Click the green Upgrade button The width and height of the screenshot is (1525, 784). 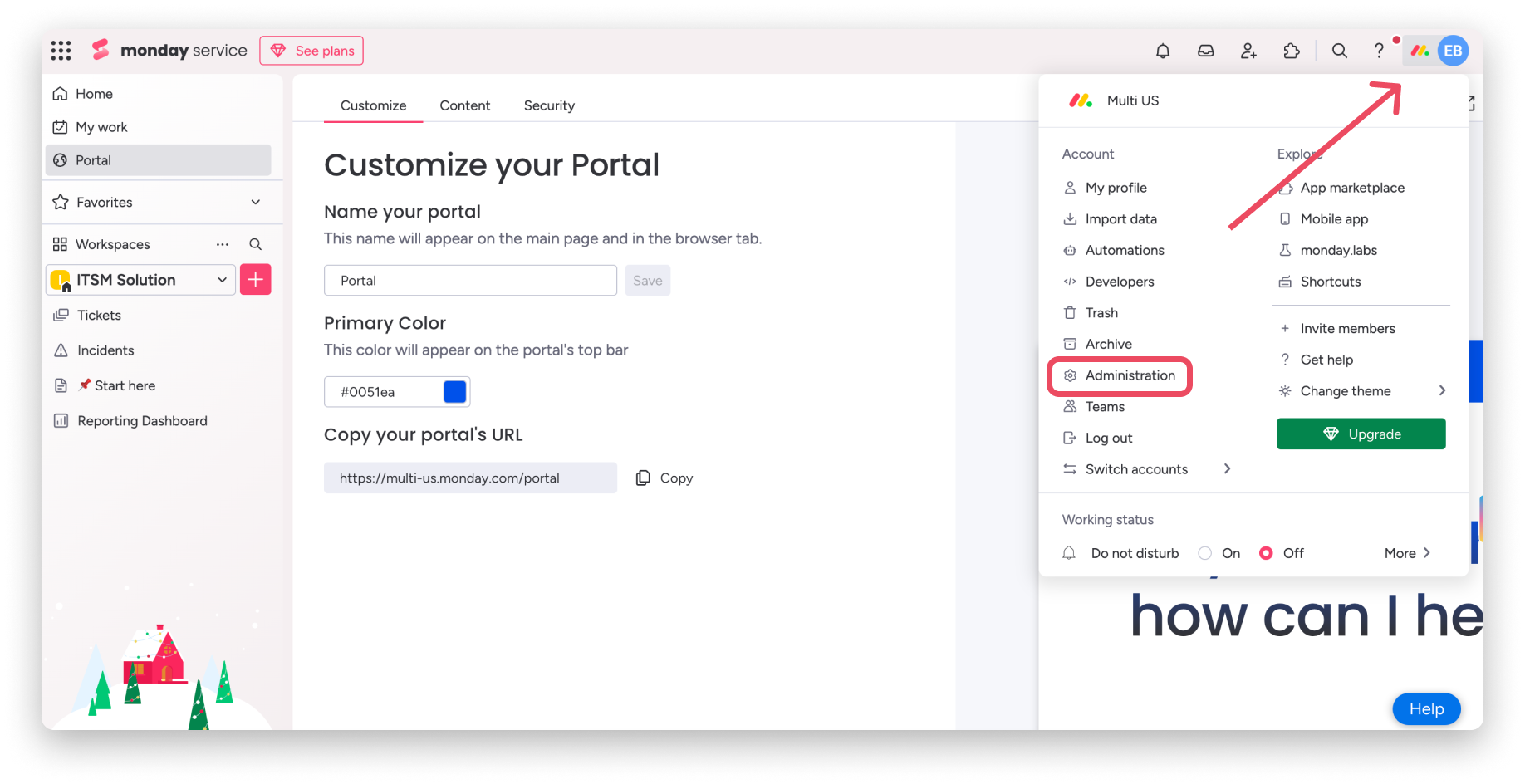coord(1361,434)
